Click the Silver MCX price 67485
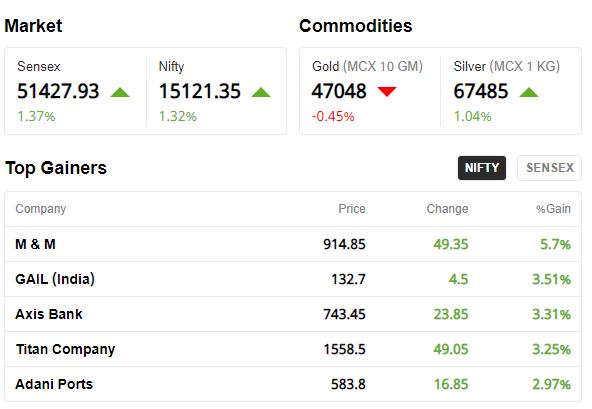Screen dimensions: 592x409 (x=481, y=91)
